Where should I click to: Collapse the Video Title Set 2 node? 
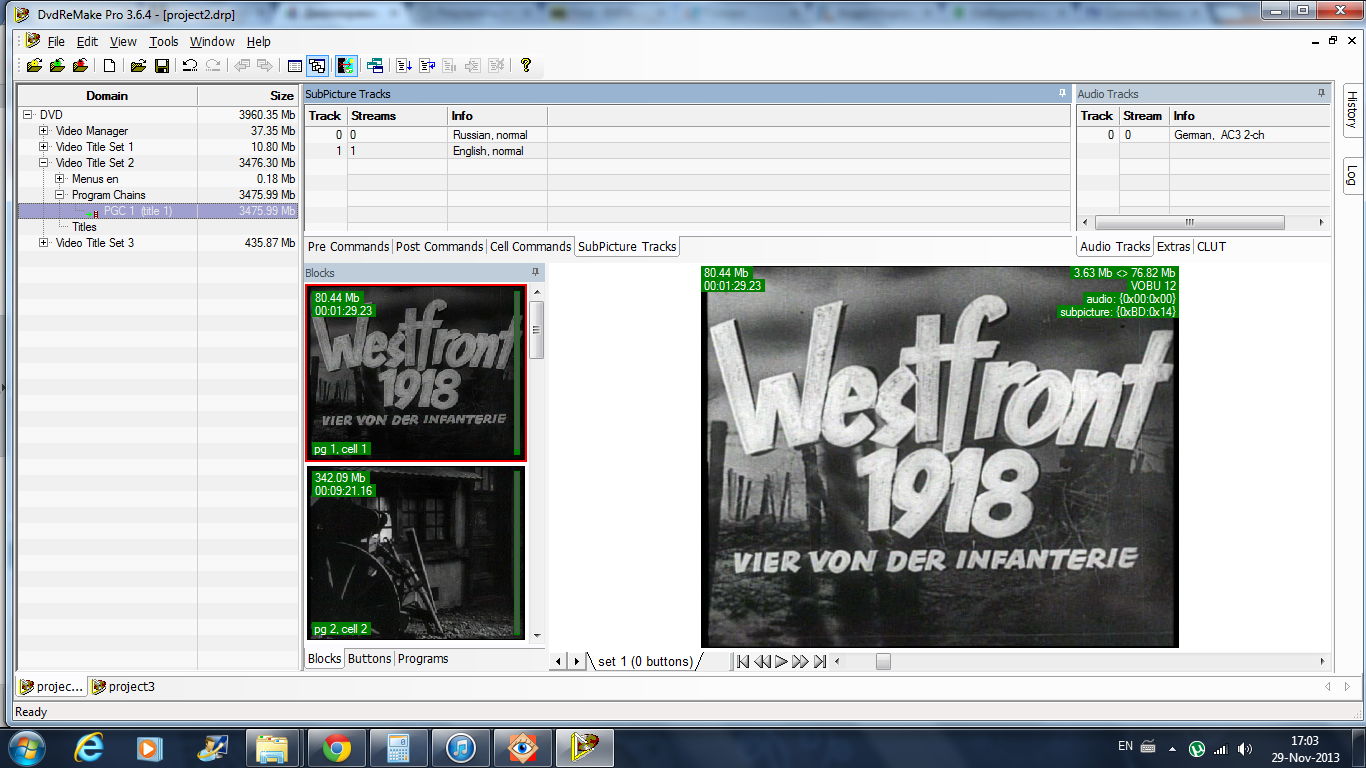point(44,163)
